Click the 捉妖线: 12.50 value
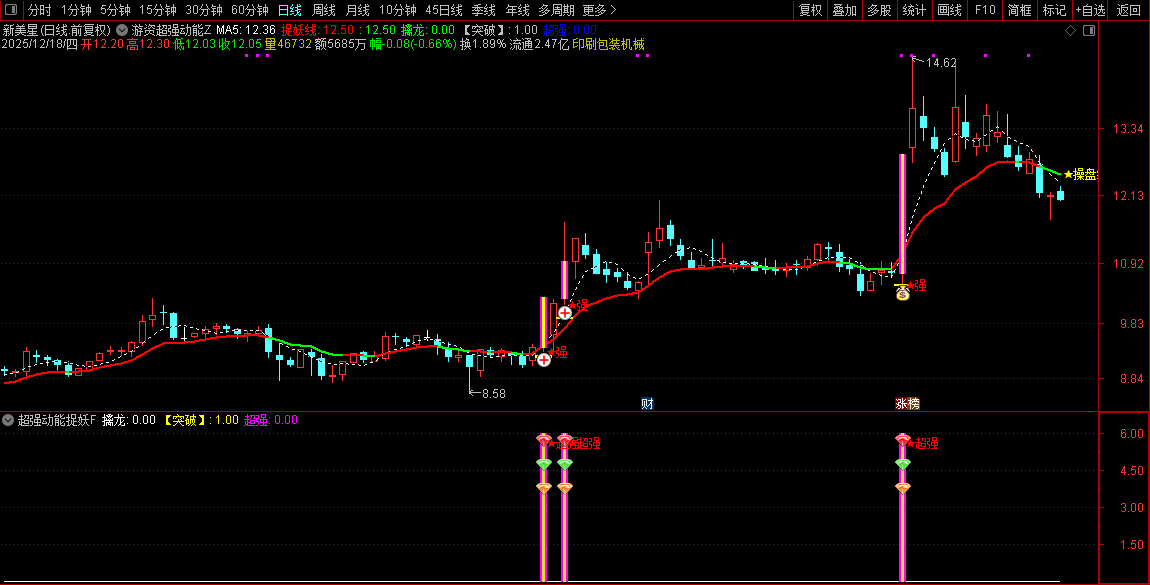This screenshot has width=1150, height=585. click(318, 30)
